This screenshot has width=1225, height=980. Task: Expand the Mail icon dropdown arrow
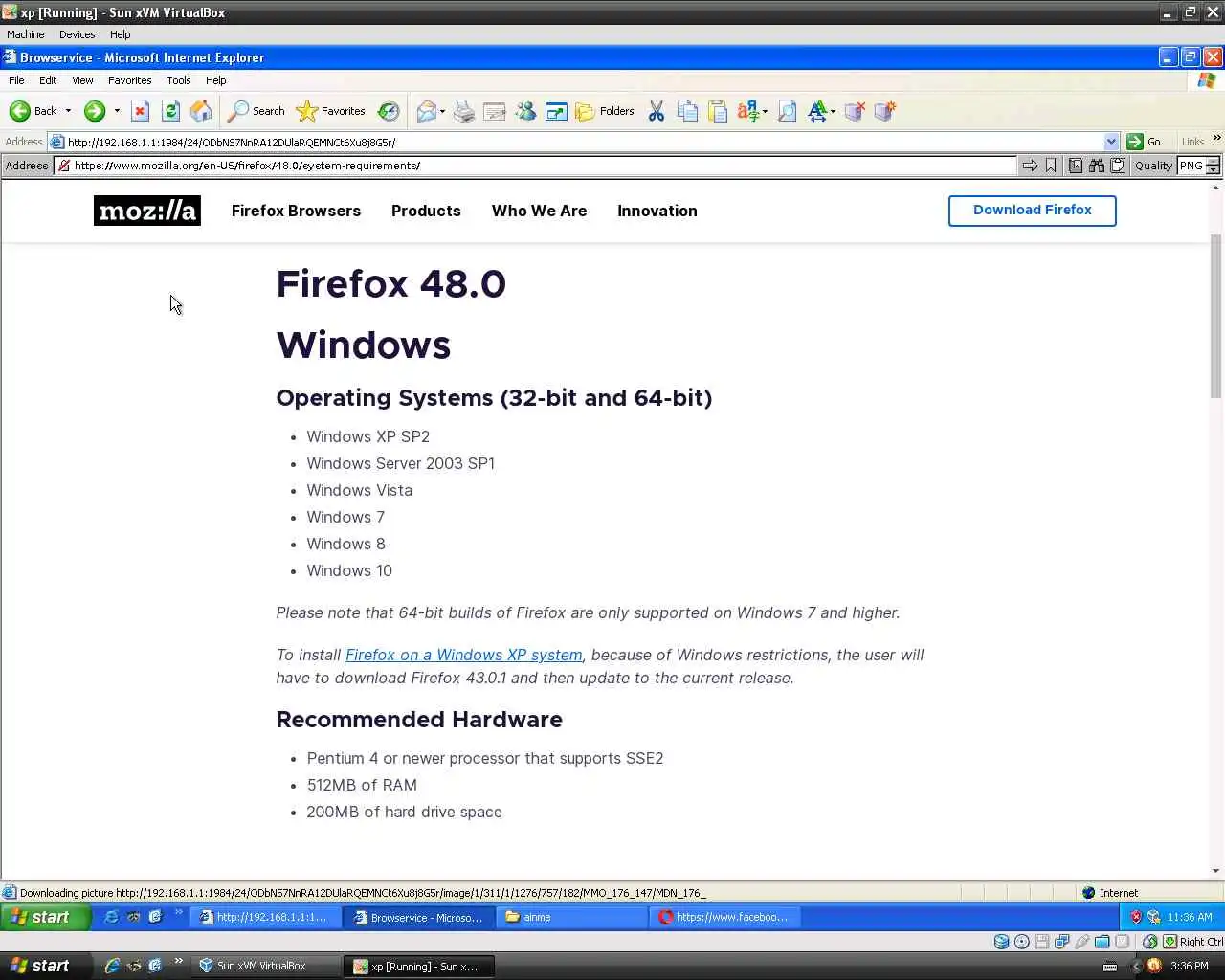pos(442,111)
